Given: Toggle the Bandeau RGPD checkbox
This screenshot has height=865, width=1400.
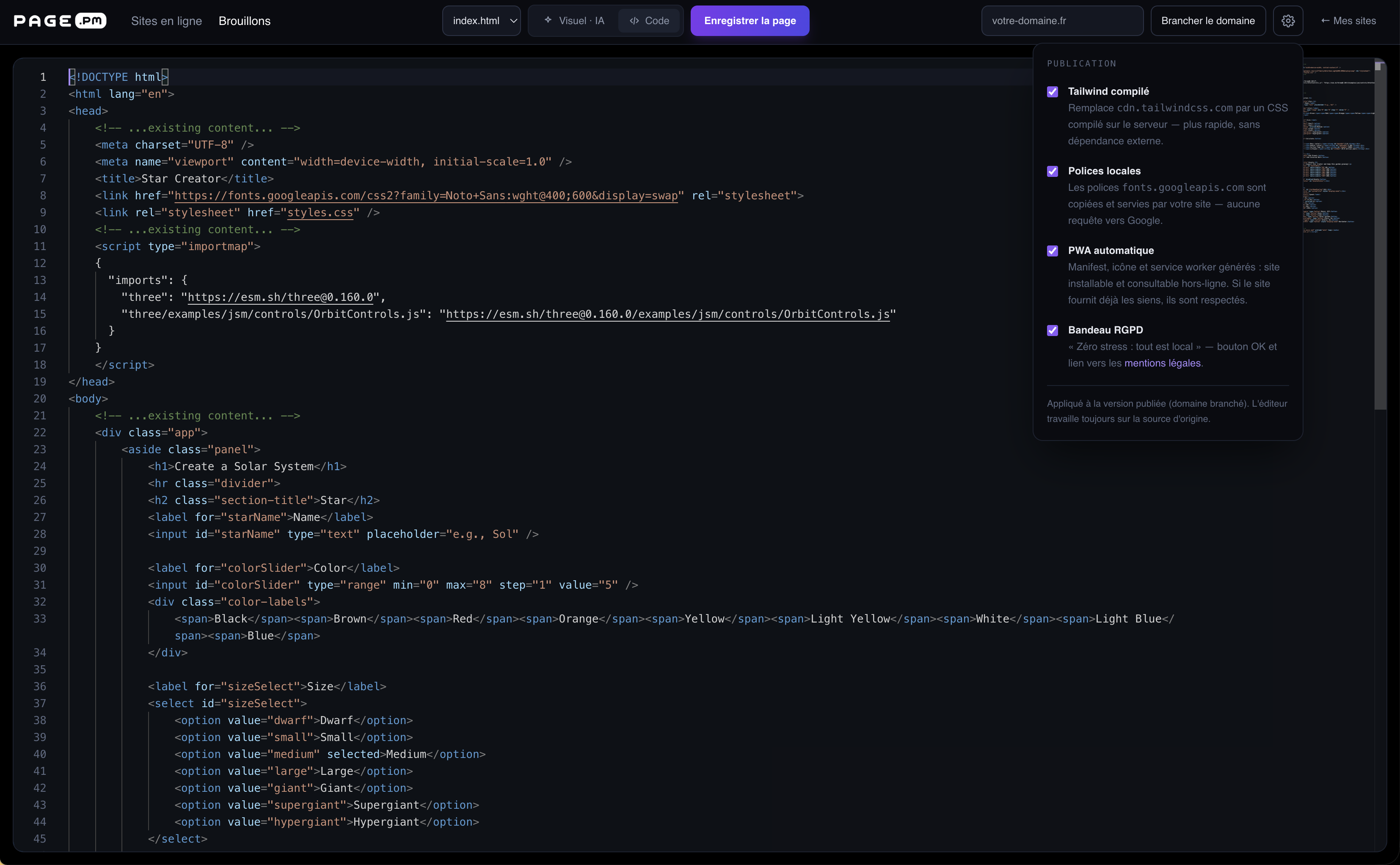Looking at the screenshot, I should [1052, 330].
